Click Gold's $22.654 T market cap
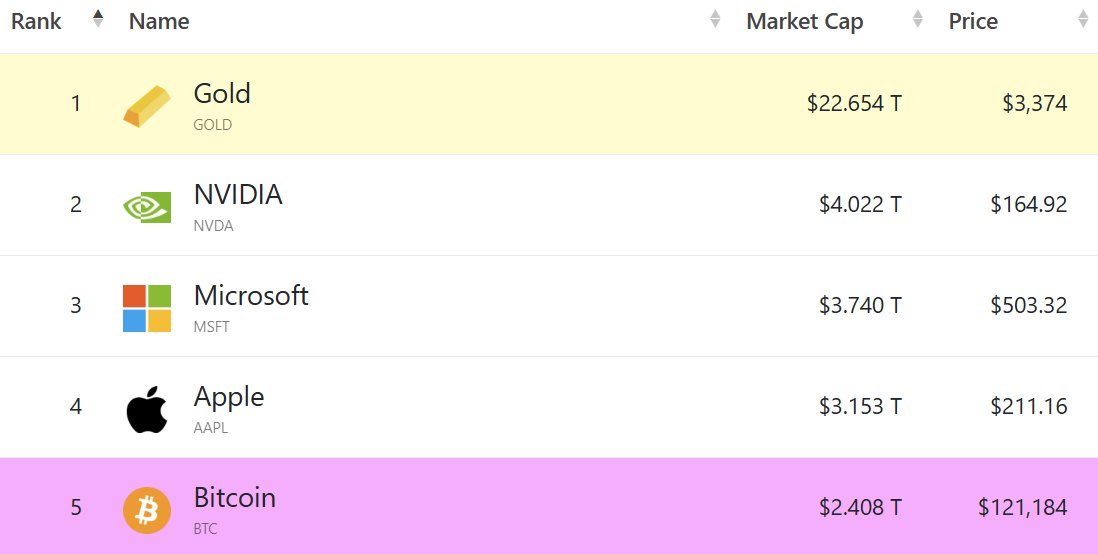Viewport: 1098px width, 554px height. click(x=854, y=104)
